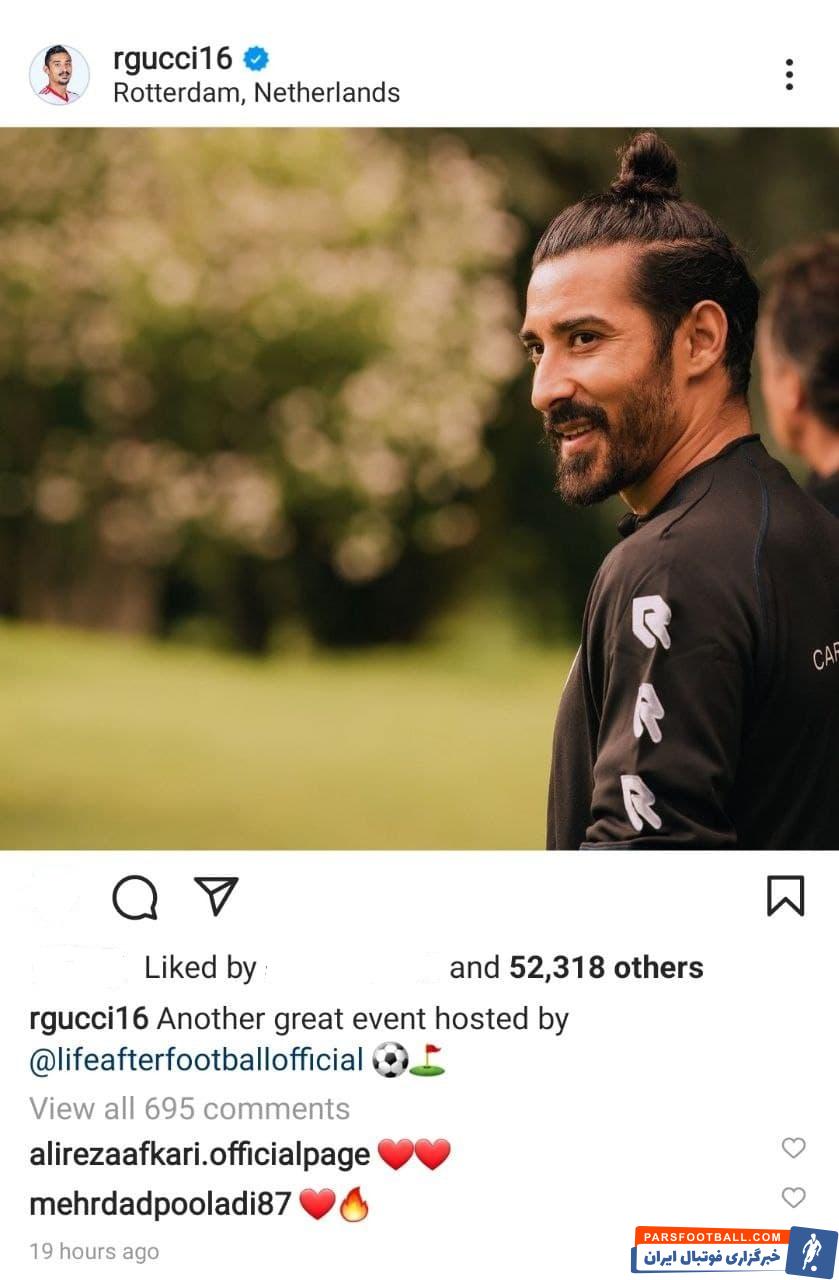This screenshot has width=839, height=1280.
Task: Open the three-dot post options menu
Action: [x=789, y=75]
